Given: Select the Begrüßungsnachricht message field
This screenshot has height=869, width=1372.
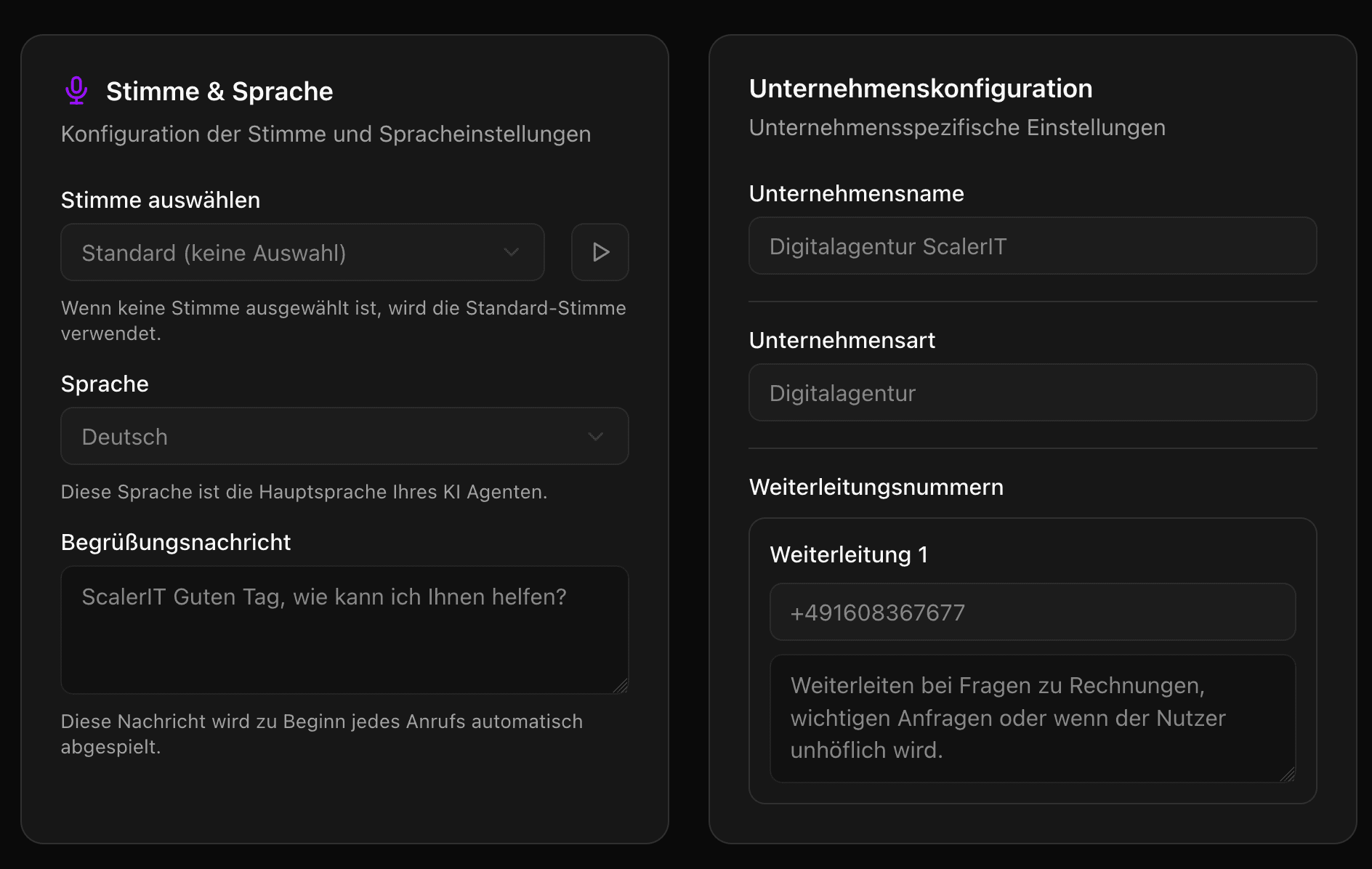Looking at the screenshot, I should [344, 628].
